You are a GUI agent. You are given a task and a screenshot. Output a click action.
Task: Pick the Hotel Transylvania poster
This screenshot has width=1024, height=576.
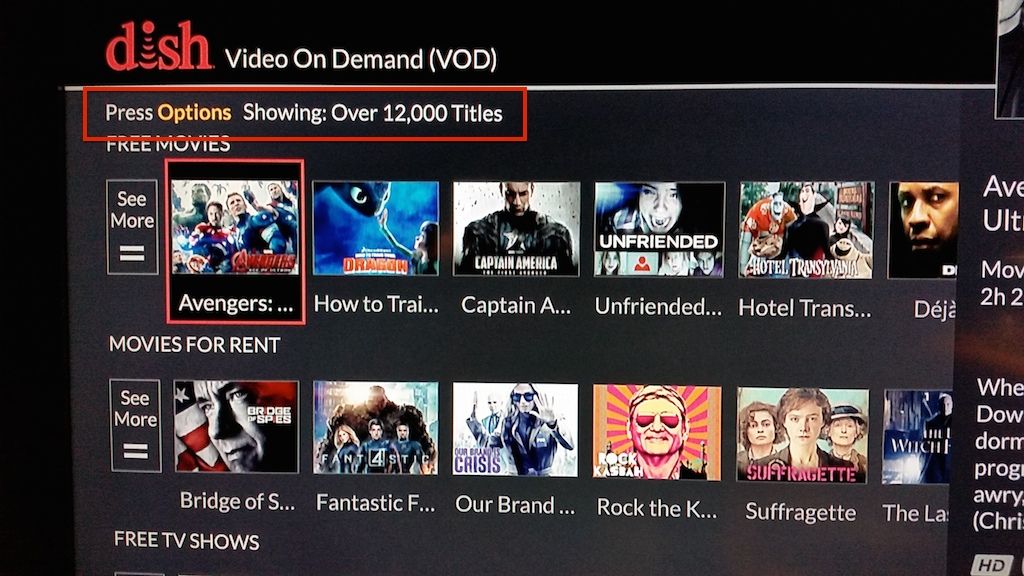pos(806,230)
